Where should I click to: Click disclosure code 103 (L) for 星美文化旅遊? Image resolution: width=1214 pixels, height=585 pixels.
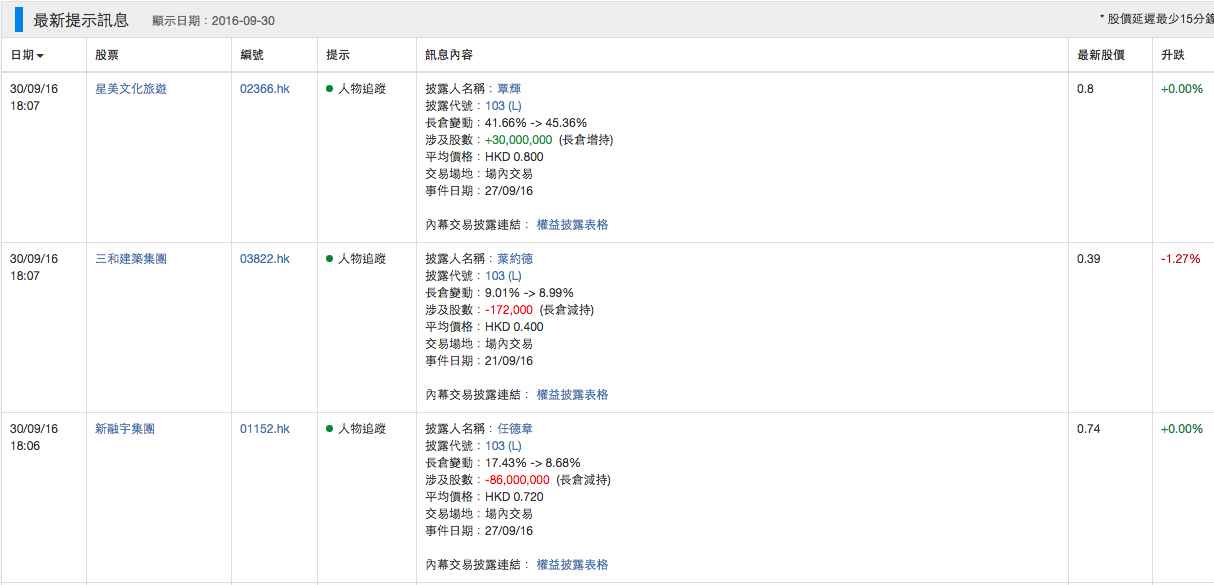503,106
